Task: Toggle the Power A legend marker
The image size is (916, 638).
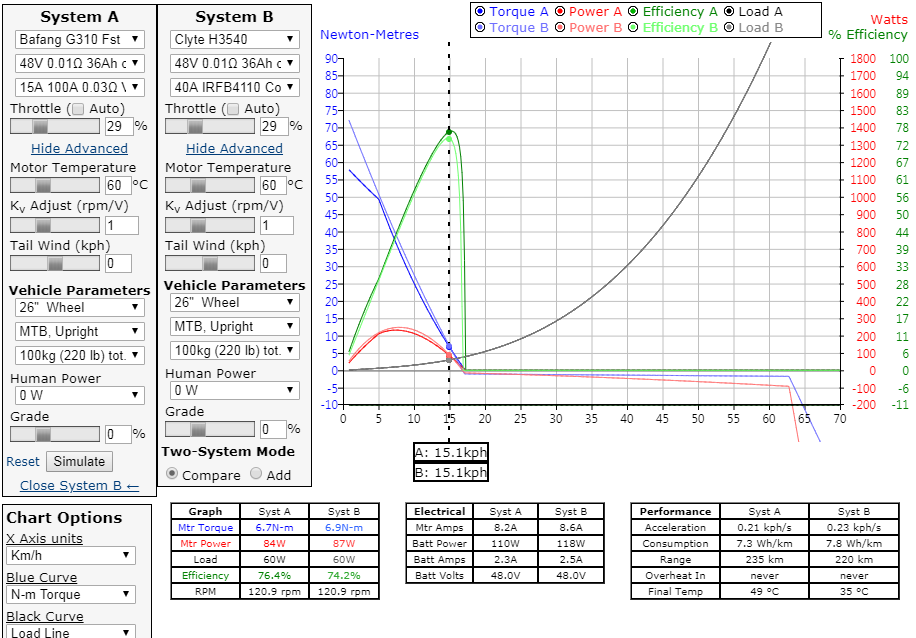Action: [x=561, y=12]
